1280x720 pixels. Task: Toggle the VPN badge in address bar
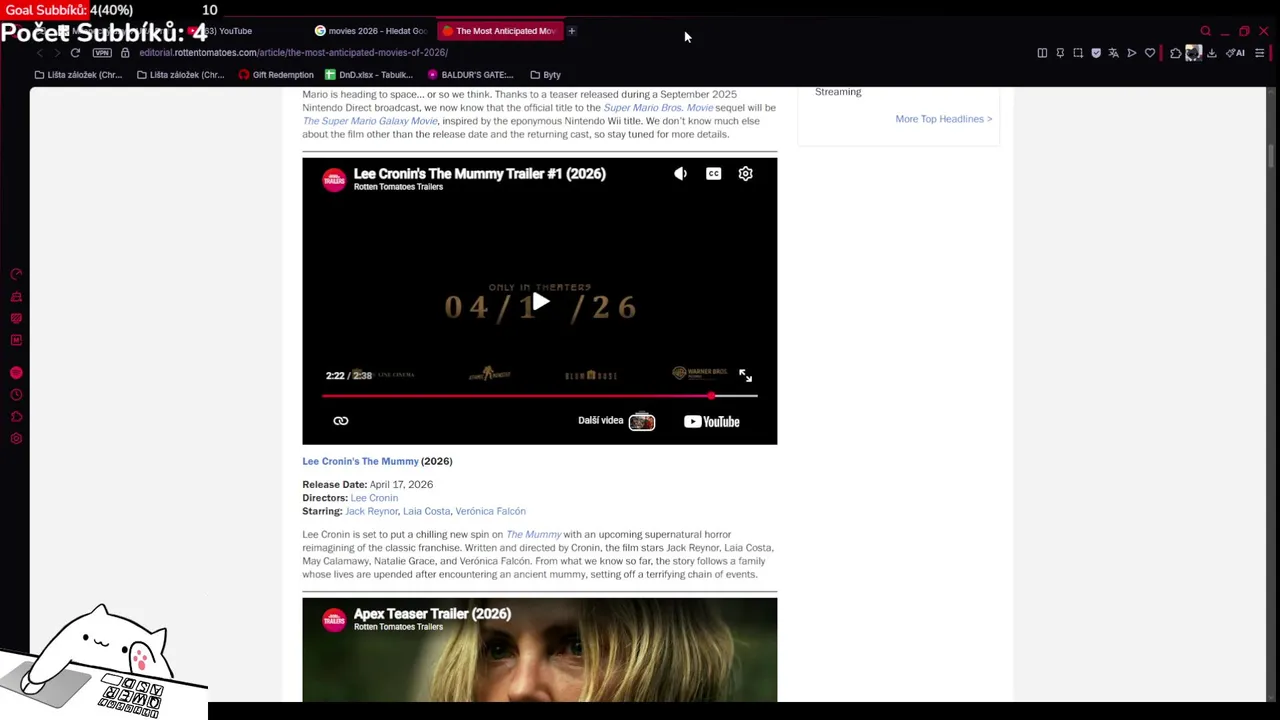point(102,53)
